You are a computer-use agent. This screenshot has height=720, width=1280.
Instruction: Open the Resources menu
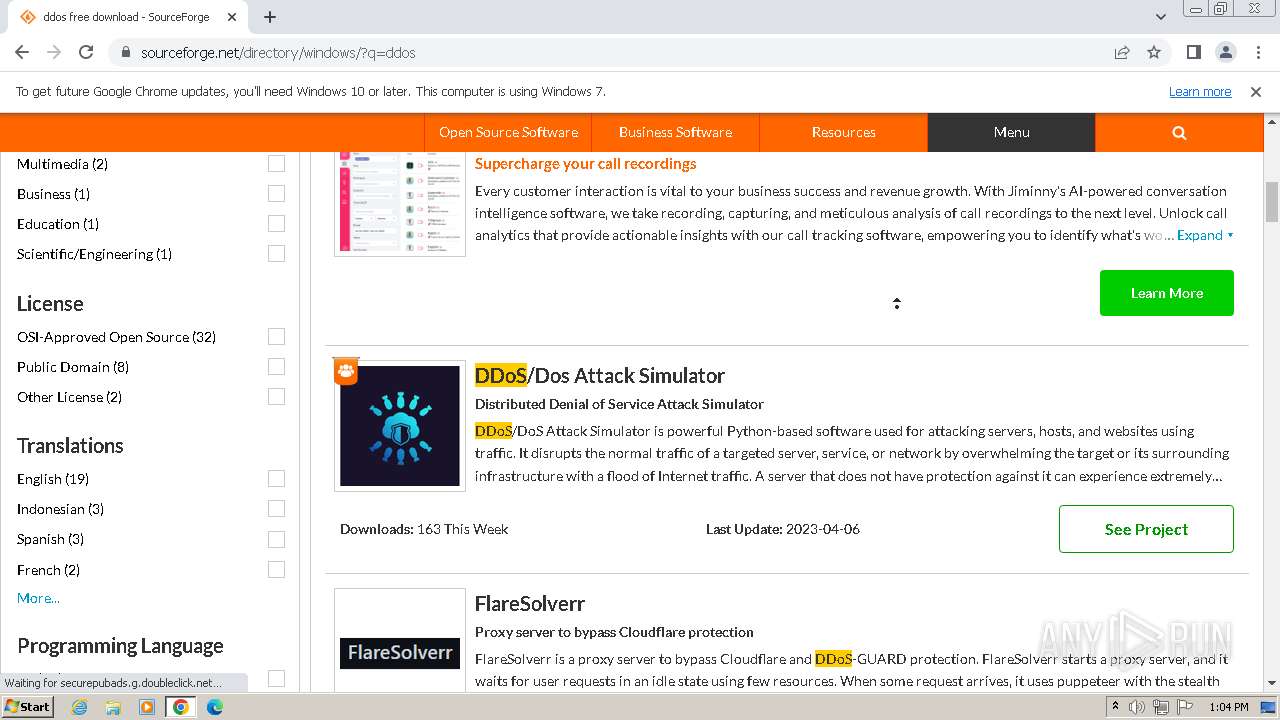843,132
